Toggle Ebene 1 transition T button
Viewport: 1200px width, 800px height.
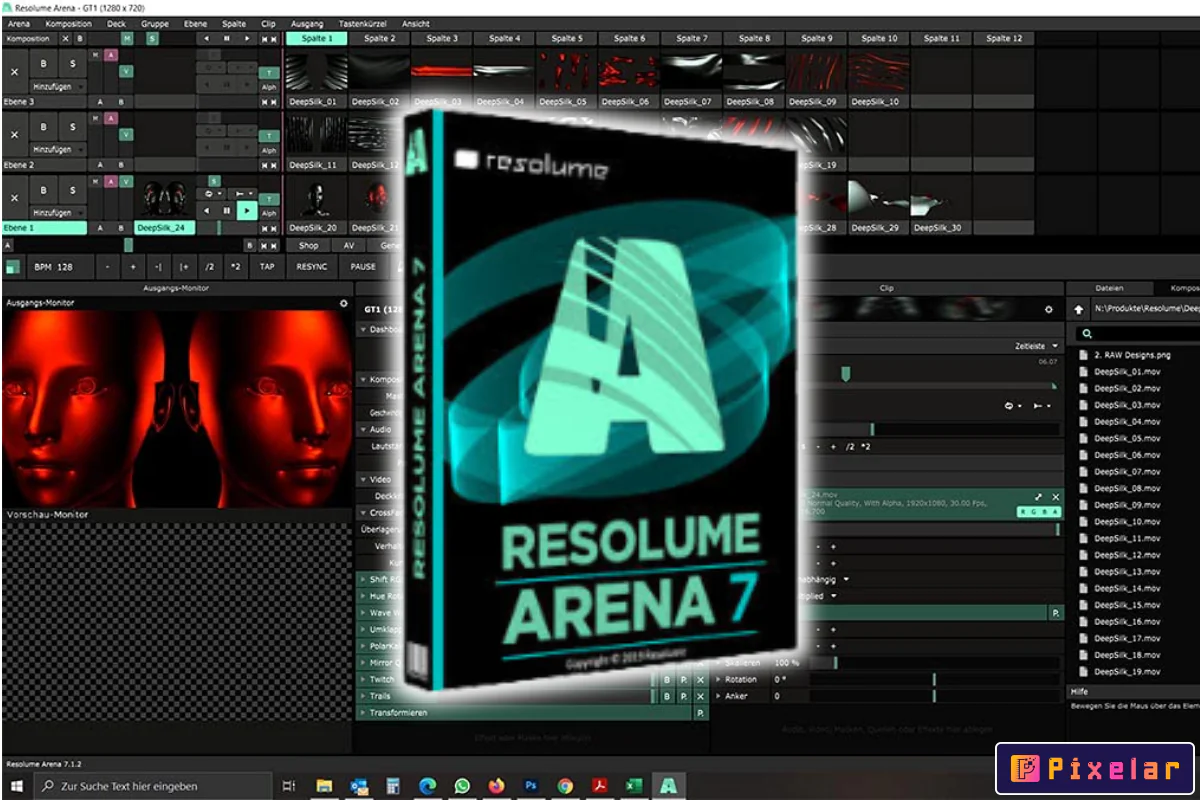(269, 199)
